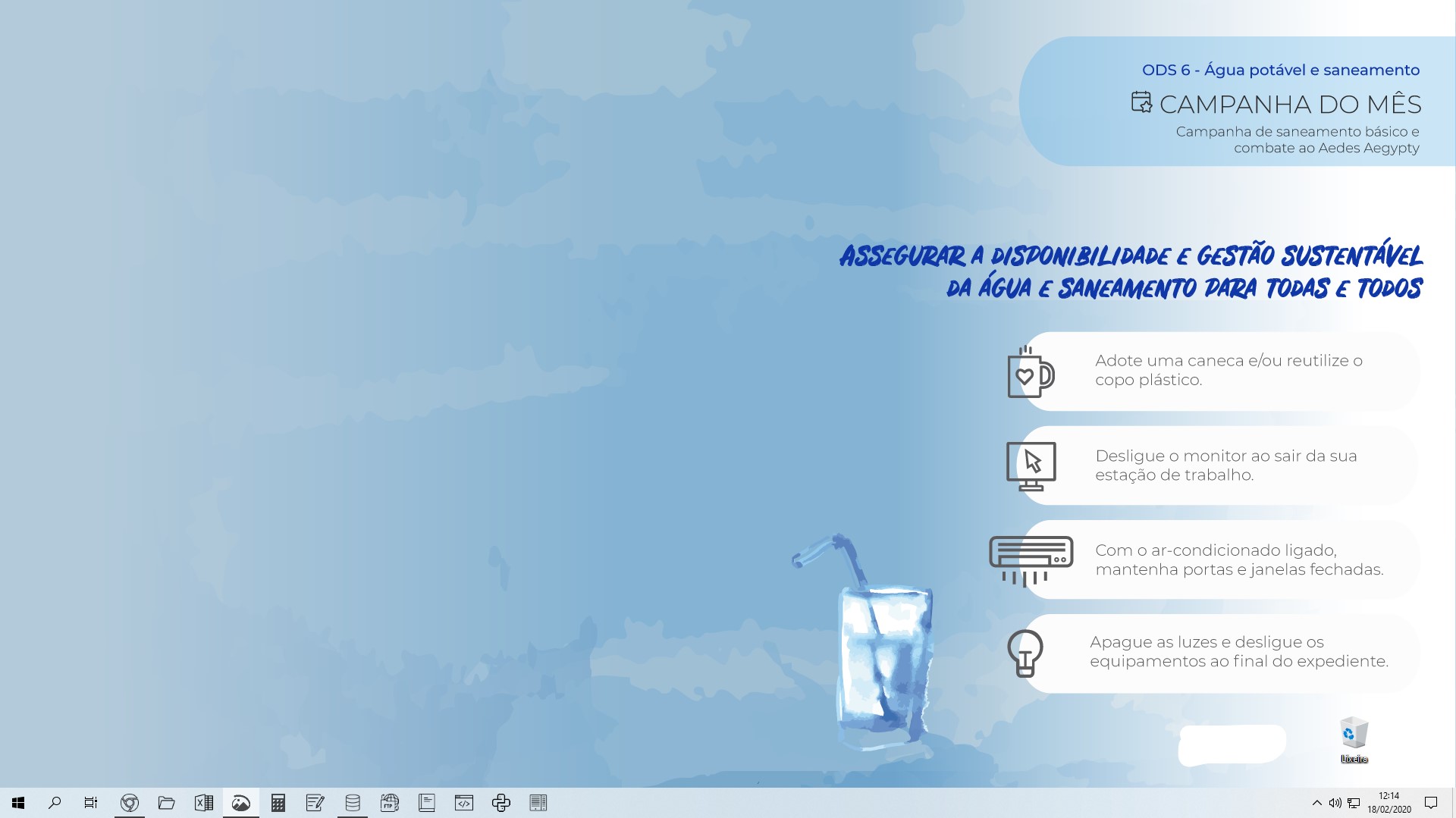
Task: Switch to Google Chrome on the taskbar
Action: point(130,803)
